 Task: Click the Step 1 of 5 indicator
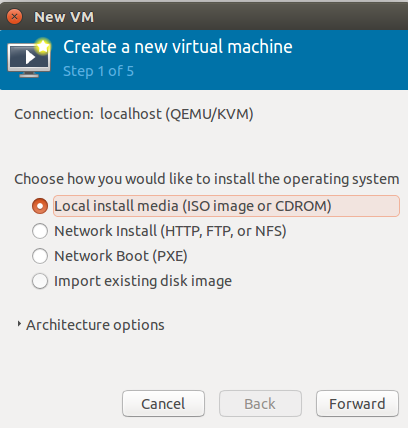tap(99, 71)
